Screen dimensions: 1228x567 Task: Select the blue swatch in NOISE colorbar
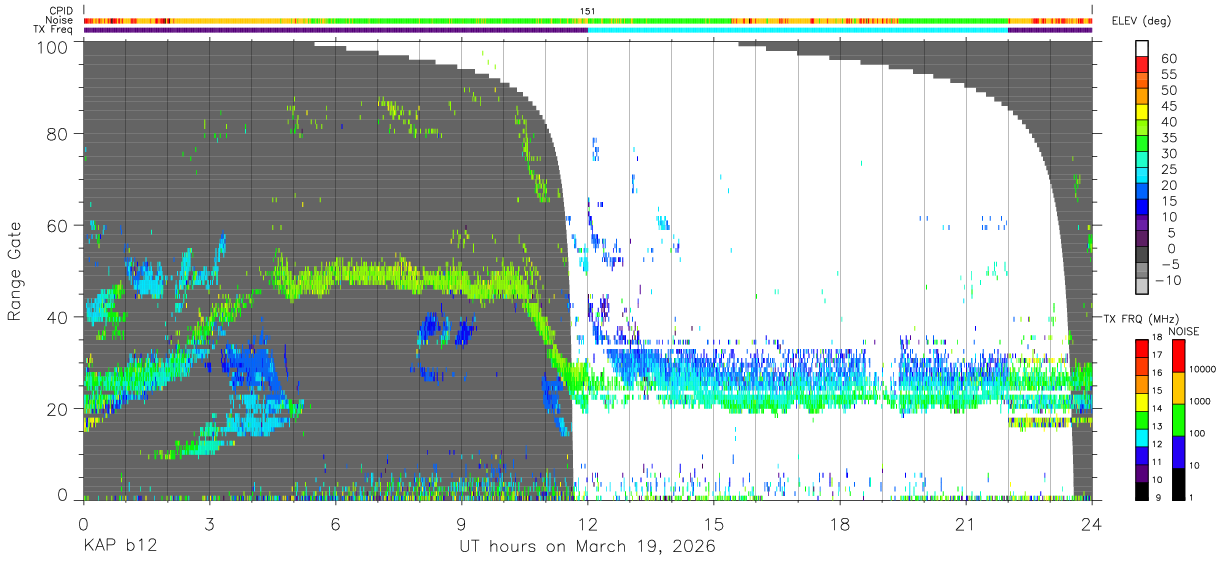[x=1177, y=451]
